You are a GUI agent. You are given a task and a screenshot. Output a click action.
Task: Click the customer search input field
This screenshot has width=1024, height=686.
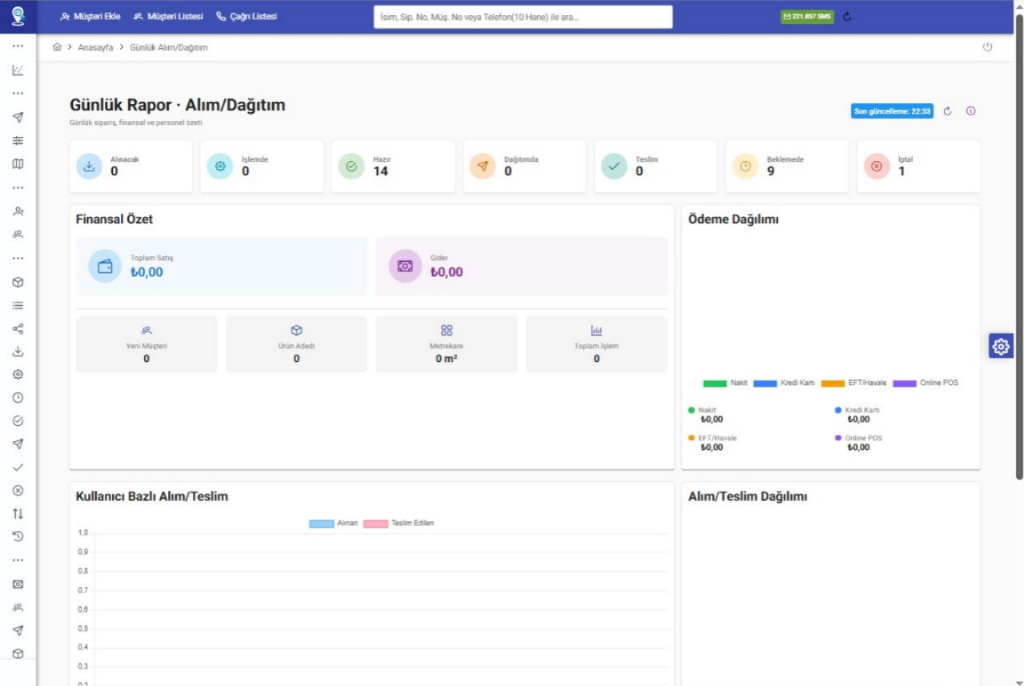pyautogui.click(x=522, y=17)
